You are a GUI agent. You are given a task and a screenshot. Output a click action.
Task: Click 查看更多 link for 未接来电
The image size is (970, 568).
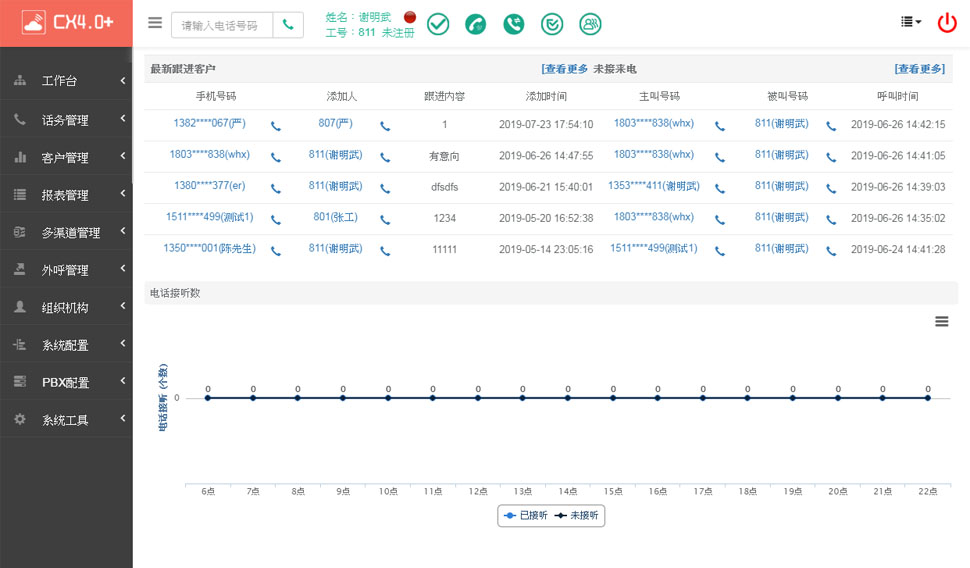(919, 69)
